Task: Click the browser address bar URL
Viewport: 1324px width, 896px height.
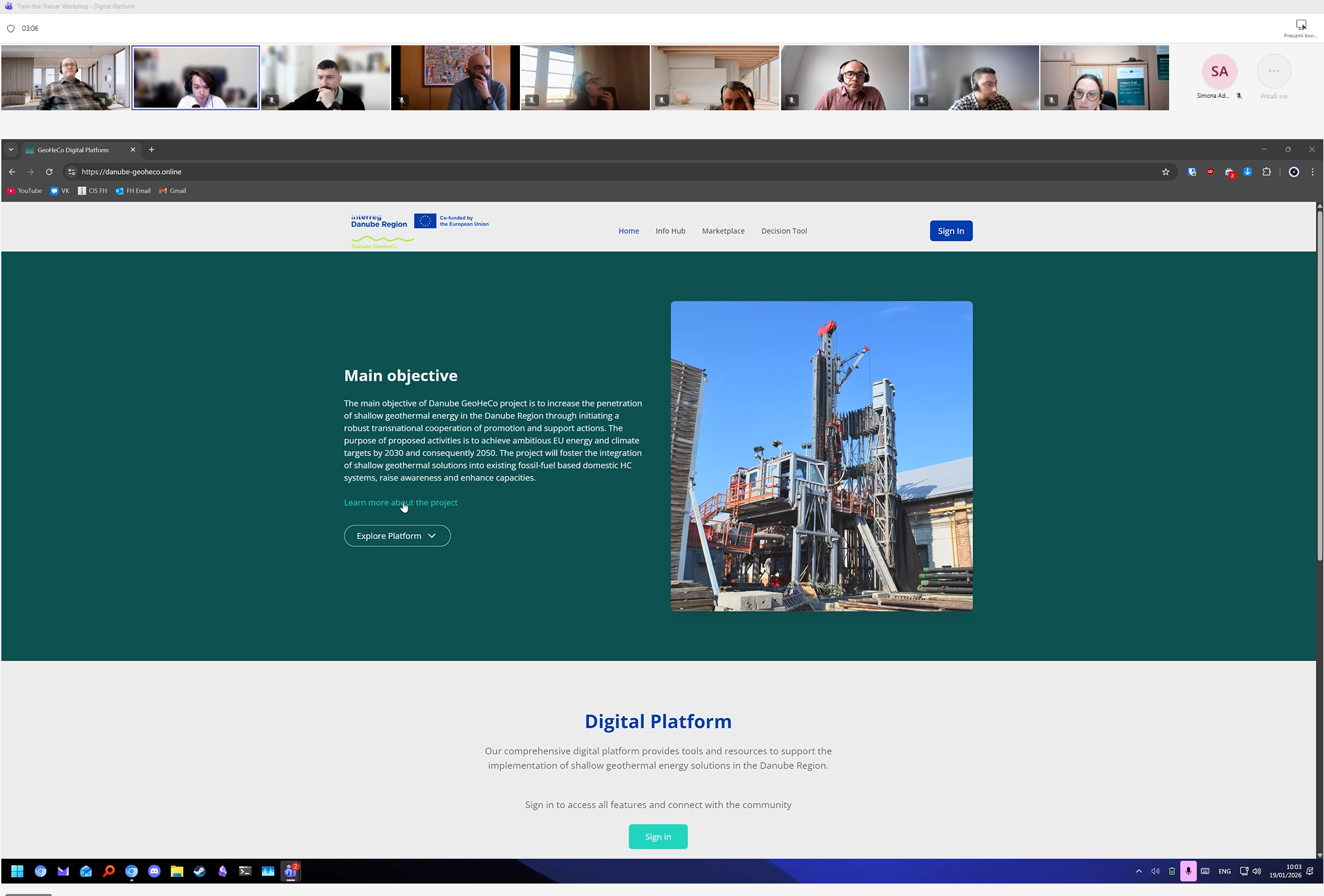Action: click(131, 172)
